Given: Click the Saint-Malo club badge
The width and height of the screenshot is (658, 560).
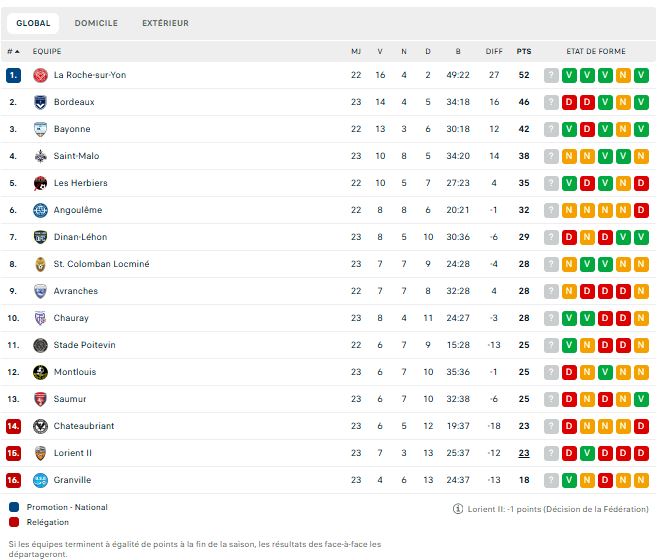Looking at the screenshot, I should [x=40, y=156].
